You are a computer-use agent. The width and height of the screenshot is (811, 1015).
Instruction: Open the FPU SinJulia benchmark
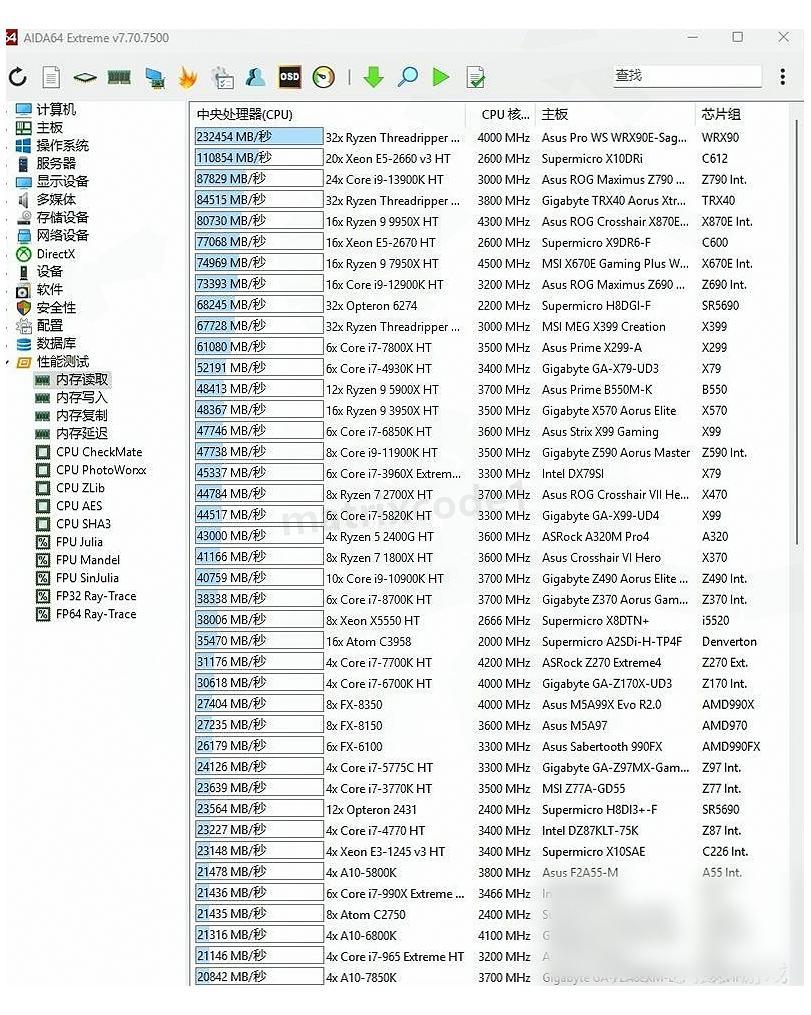(87, 578)
